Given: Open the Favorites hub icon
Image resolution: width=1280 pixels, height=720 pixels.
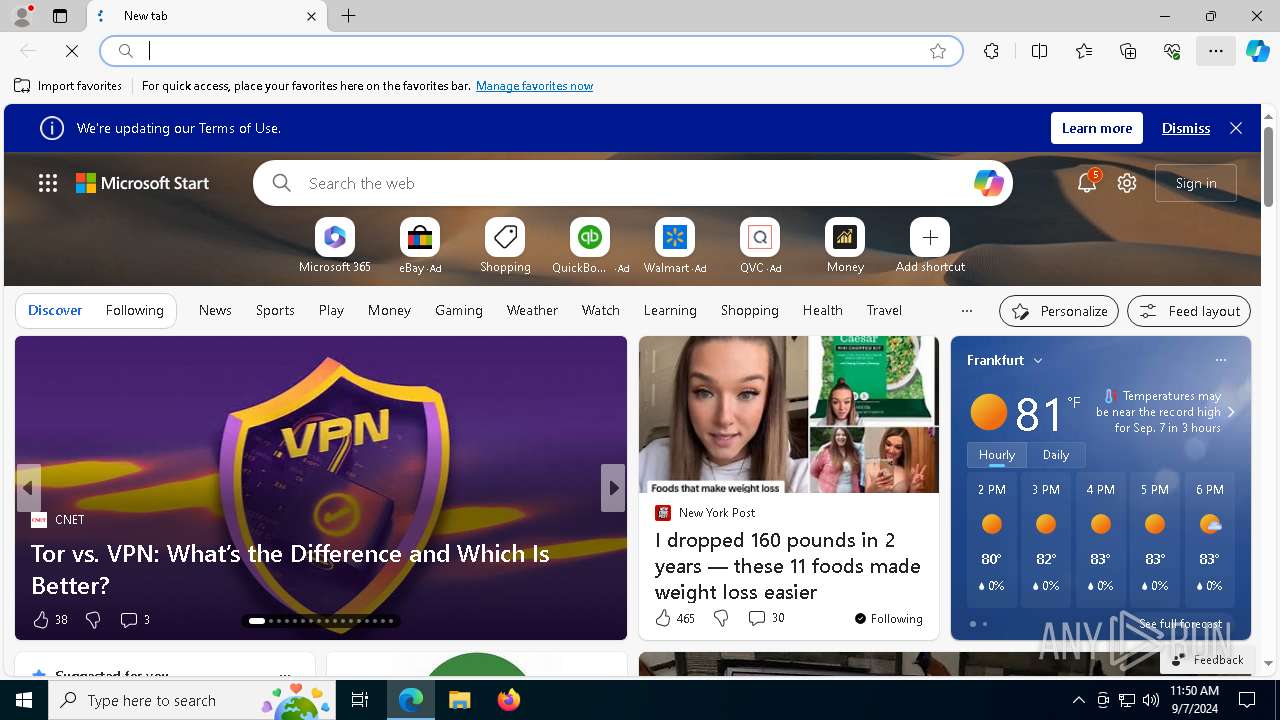Looking at the screenshot, I should click(1084, 51).
